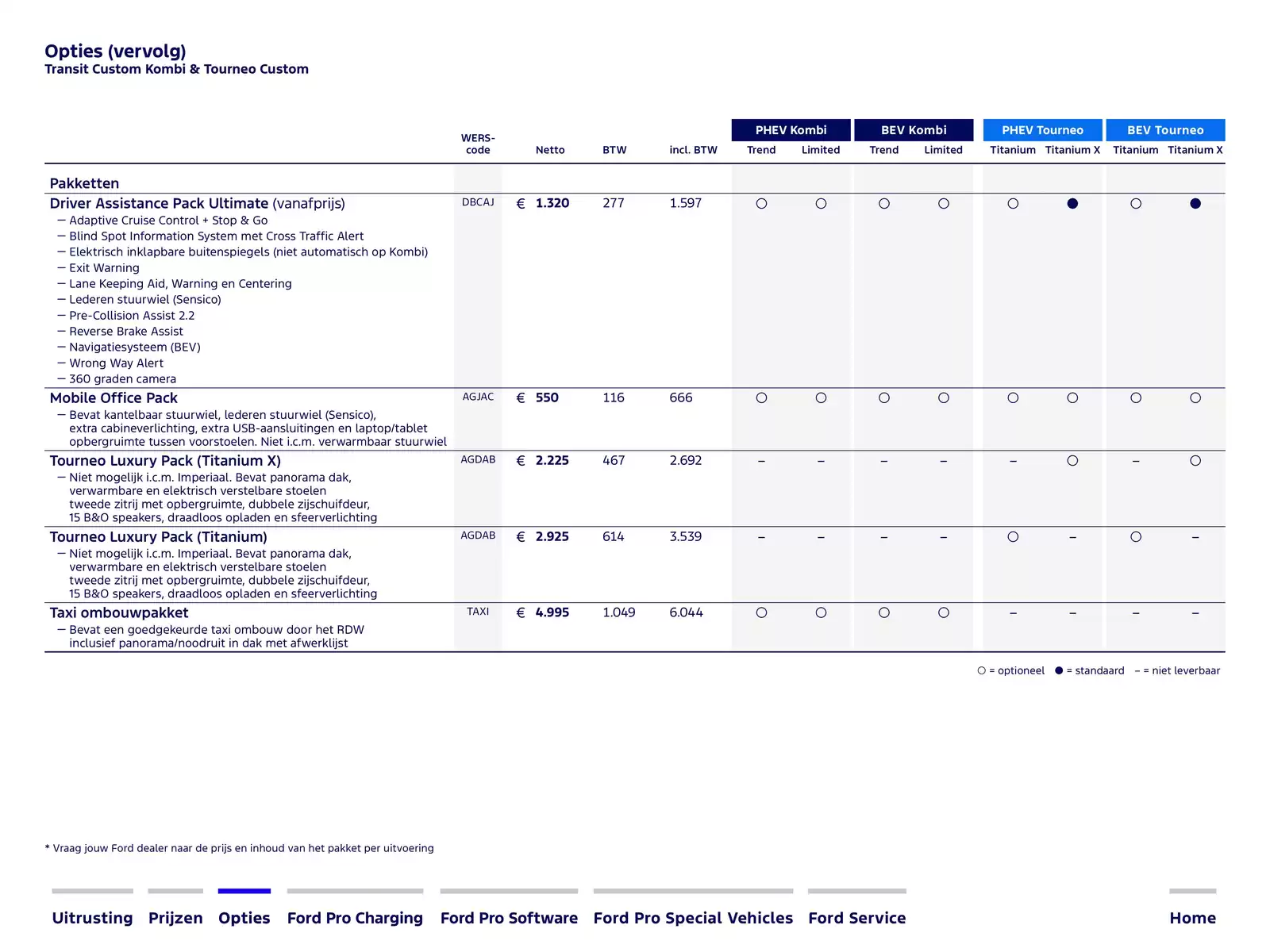Viewport: 1270px width, 952px height.
Task: Open the Uitrusting navigation tab
Action: click(92, 917)
